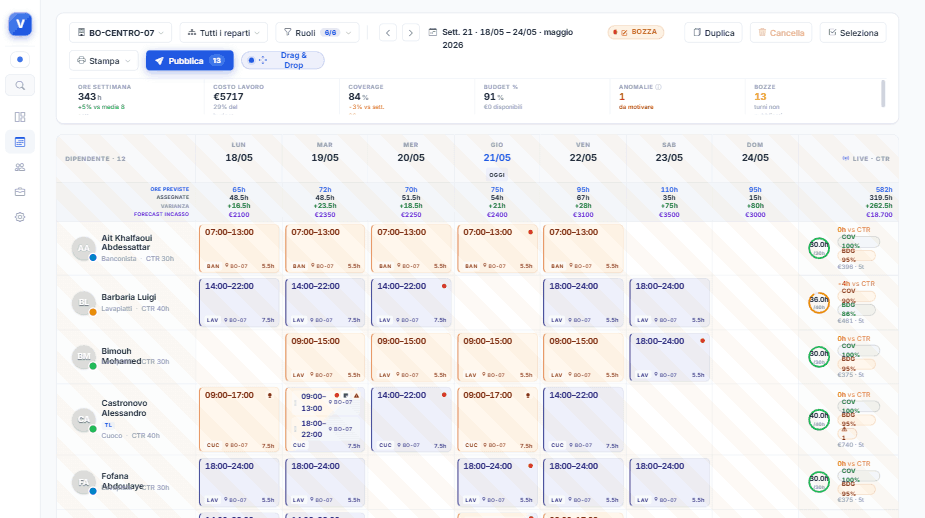925x518 pixels.
Task: Open the BO-CENTRO-07 location dropdown
Action: click(x=120, y=32)
